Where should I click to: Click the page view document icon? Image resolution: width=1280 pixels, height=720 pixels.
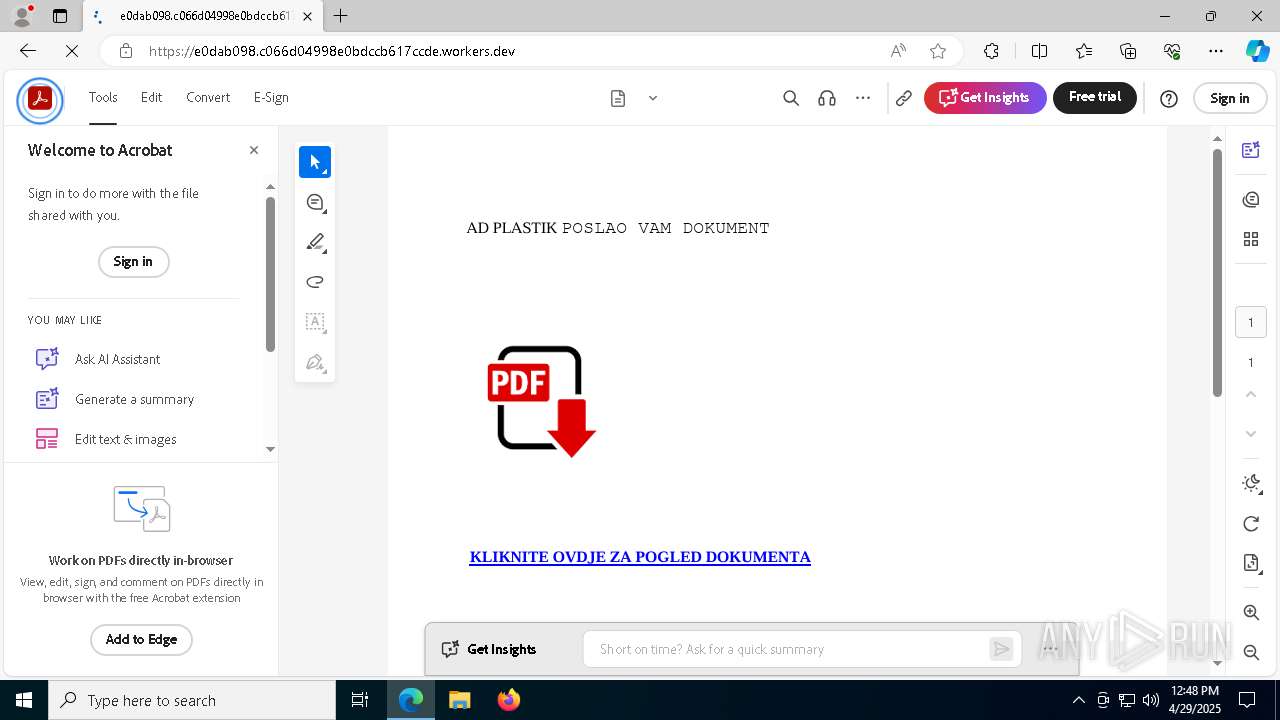tap(618, 98)
